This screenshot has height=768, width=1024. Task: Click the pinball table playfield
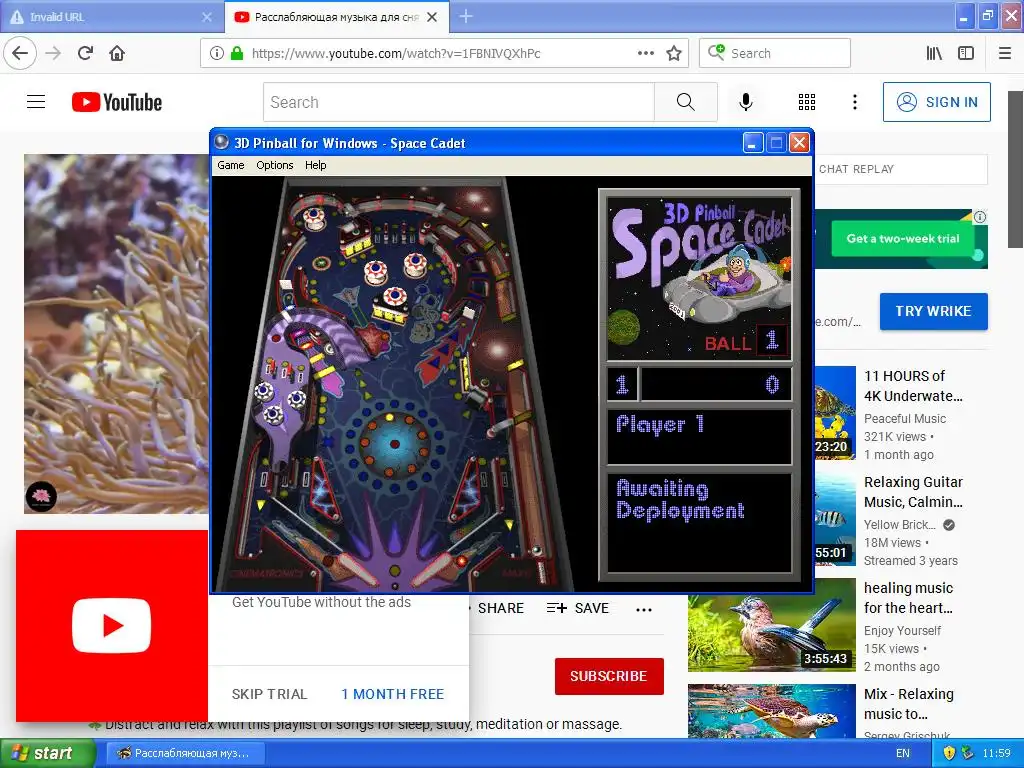395,385
